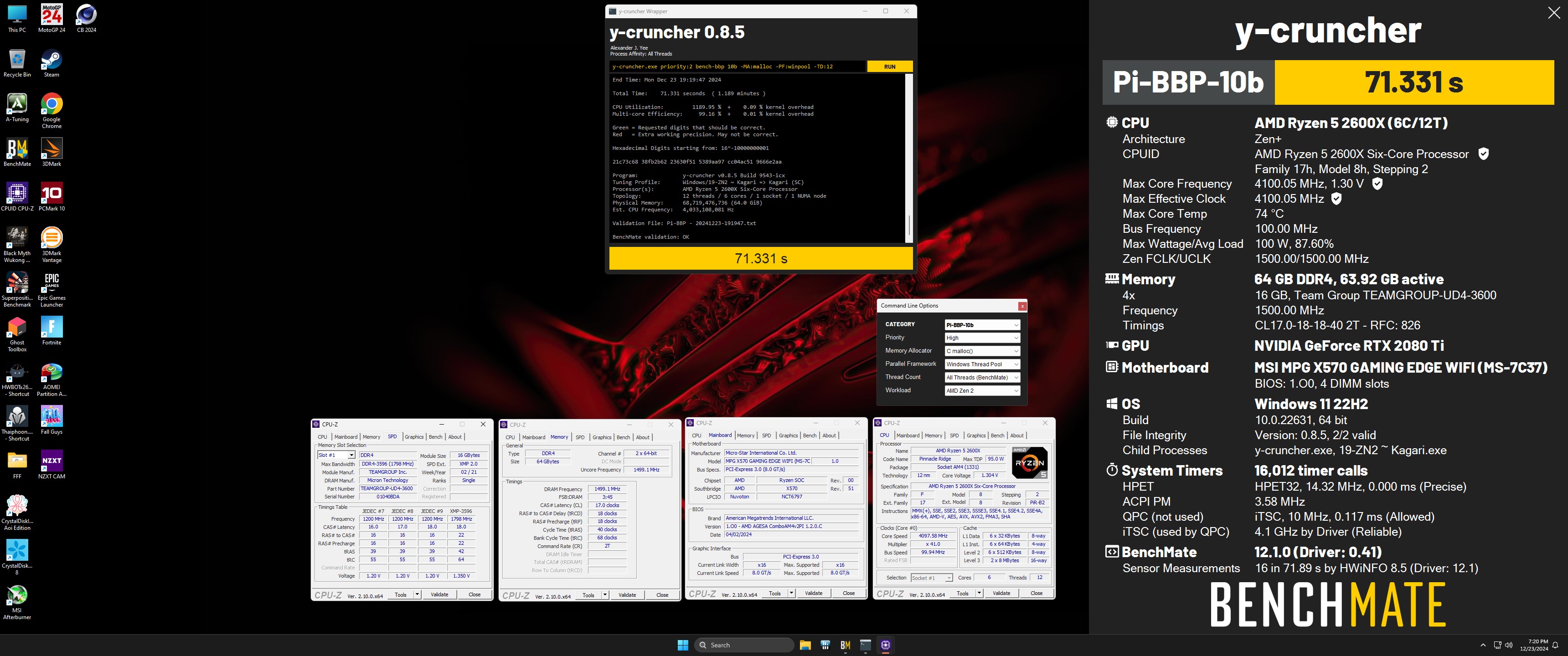Click the Windows Start button on the taskbar
Image resolution: width=1568 pixels, height=656 pixels.
[683, 645]
